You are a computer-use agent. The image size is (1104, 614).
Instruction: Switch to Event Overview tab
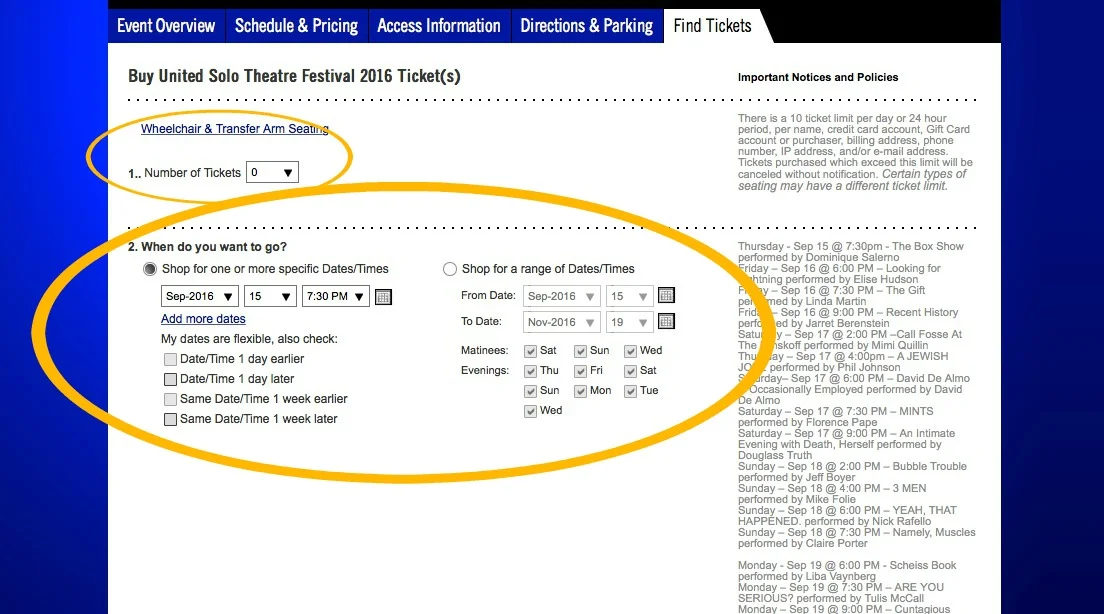pos(166,26)
